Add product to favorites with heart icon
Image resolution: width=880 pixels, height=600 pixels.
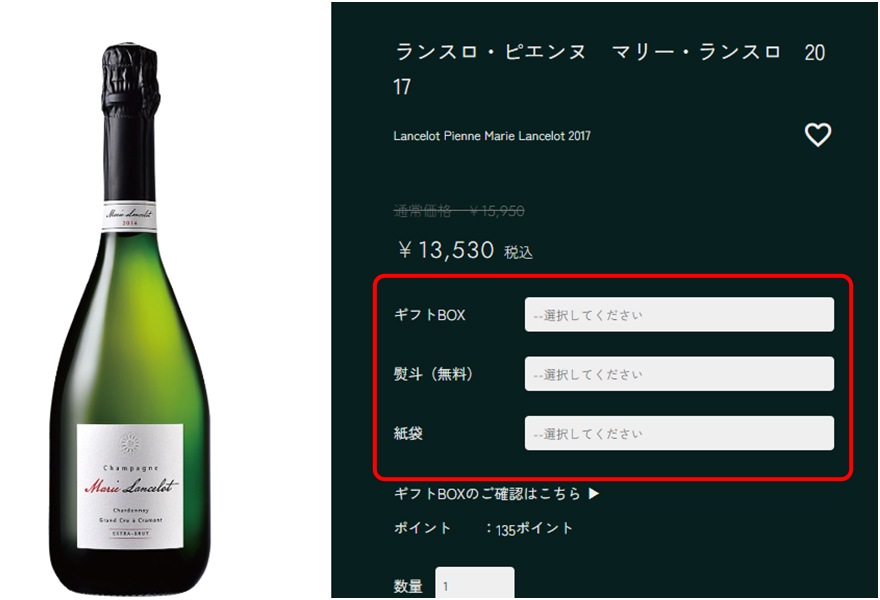818,135
